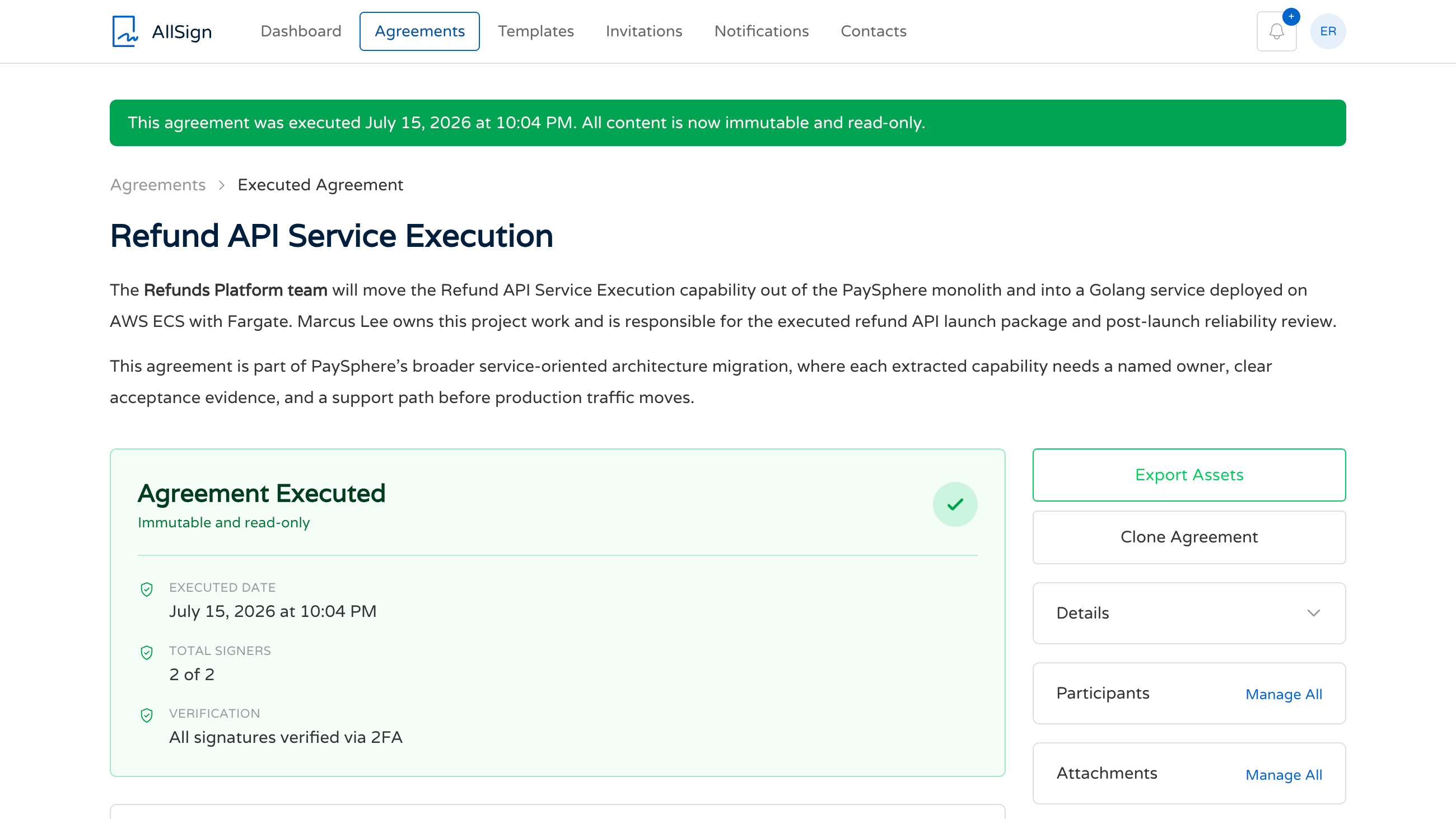Click the Export Assets button
This screenshot has width=1456, height=819.
tap(1189, 475)
